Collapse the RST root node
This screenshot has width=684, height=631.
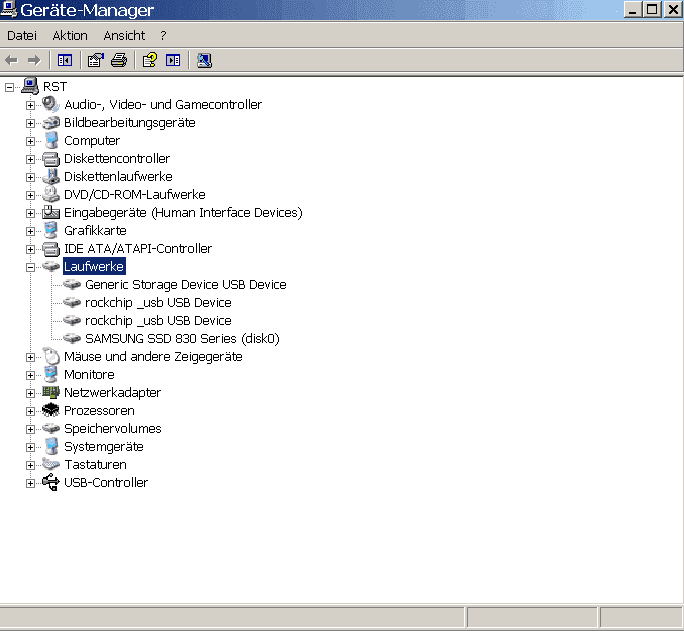[9, 88]
